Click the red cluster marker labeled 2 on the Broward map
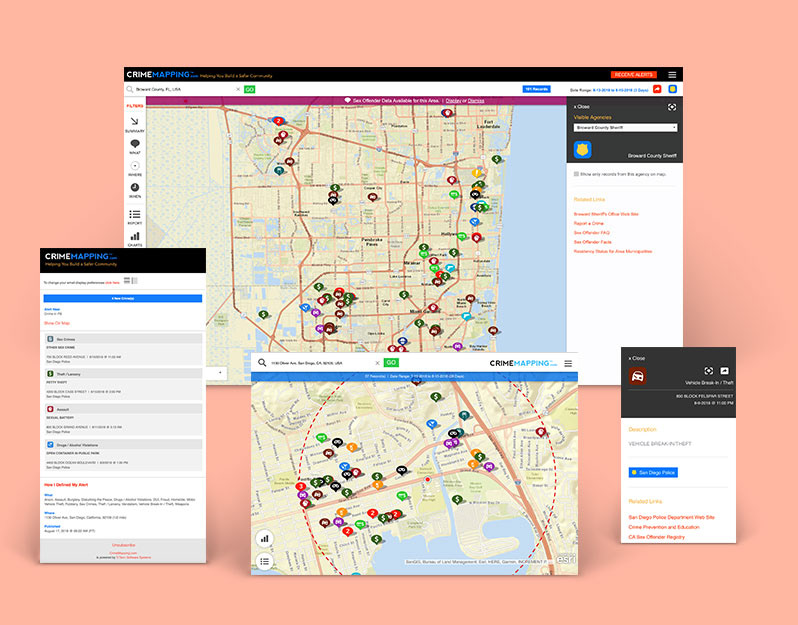 [x=278, y=121]
